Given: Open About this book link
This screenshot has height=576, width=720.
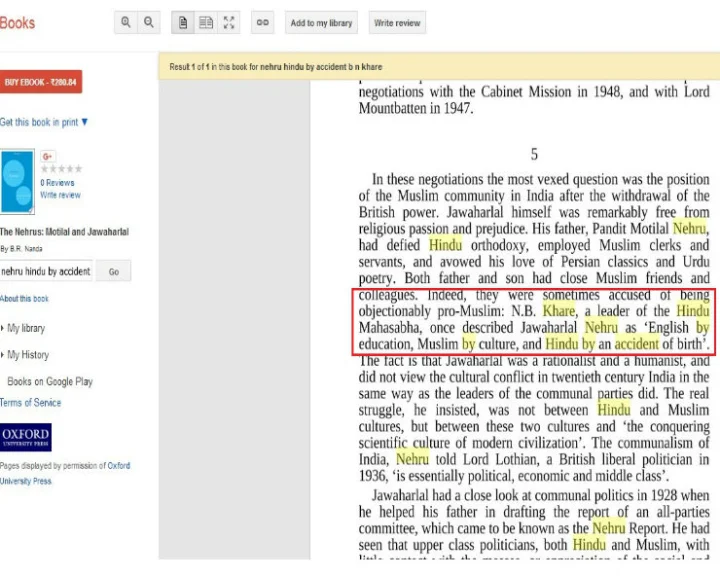Looking at the screenshot, I should (x=24, y=299).
